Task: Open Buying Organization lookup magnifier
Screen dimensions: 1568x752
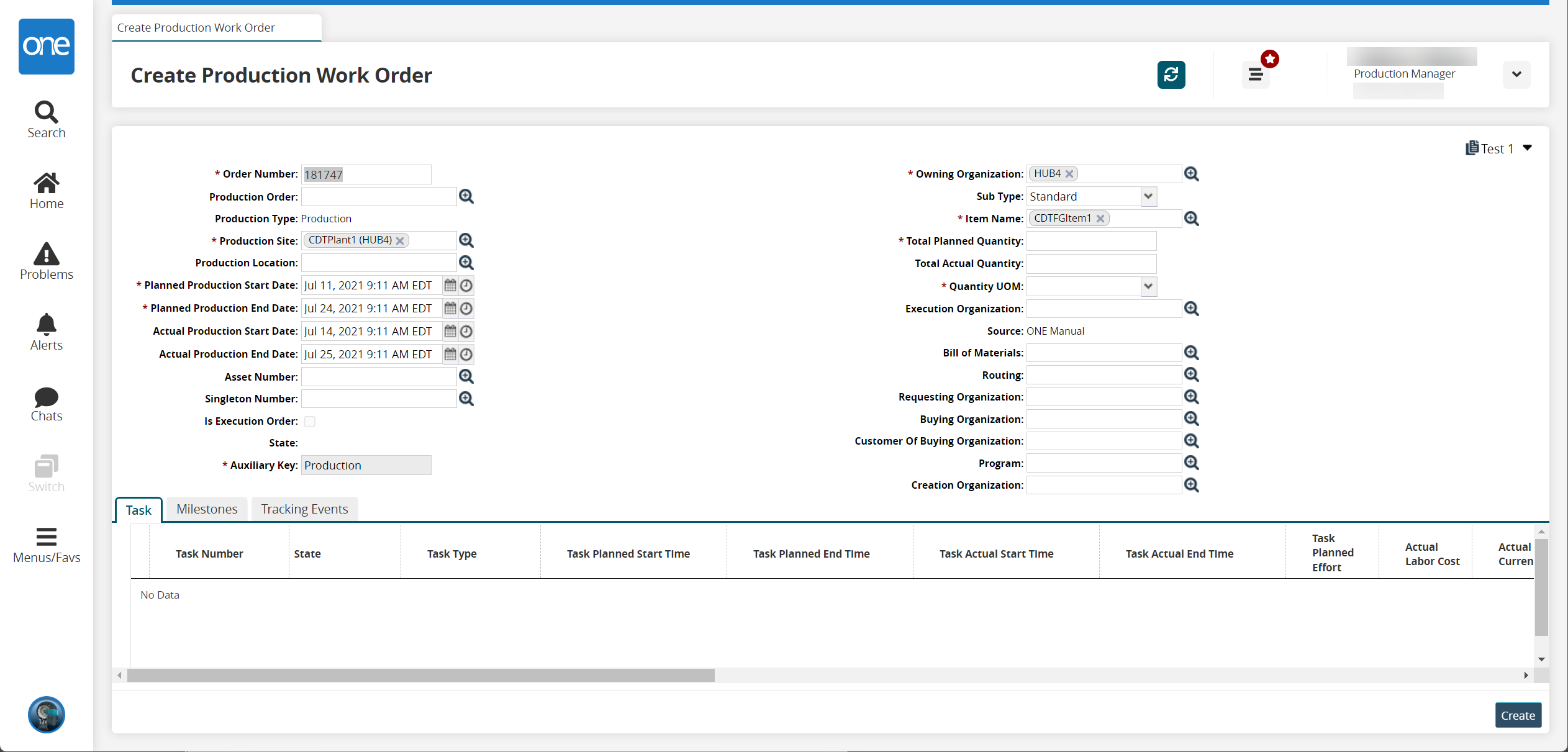Action: [1192, 419]
